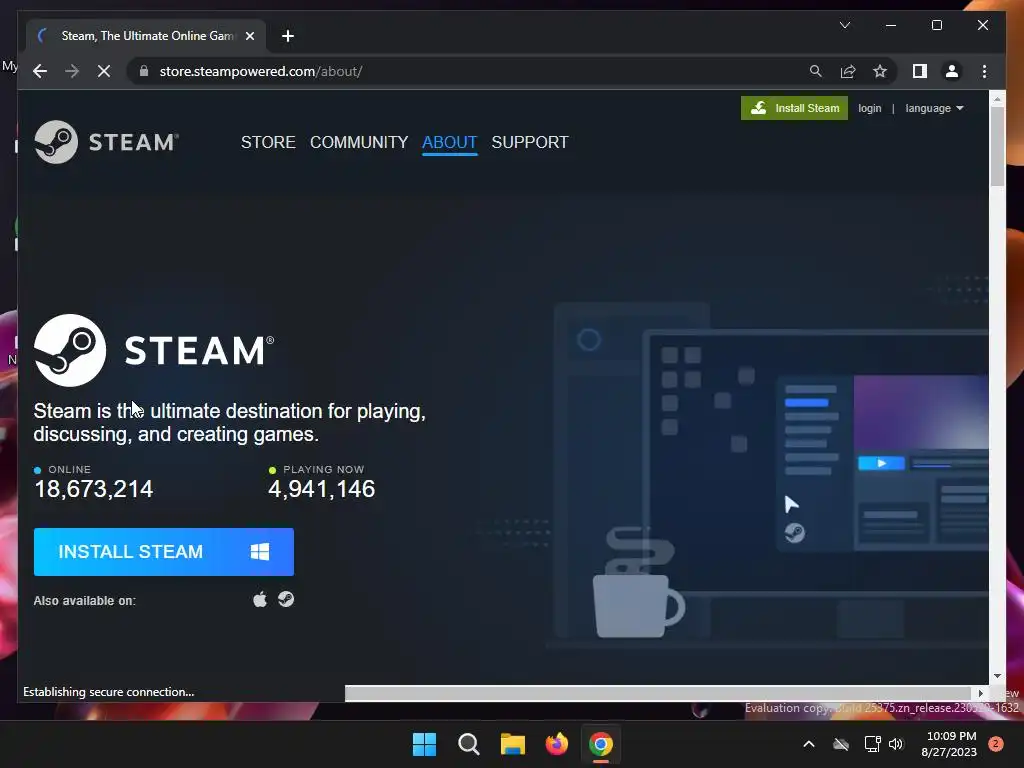Go back using the browser back arrow
This screenshot has width=1024, height=768.
coord(40,71)
